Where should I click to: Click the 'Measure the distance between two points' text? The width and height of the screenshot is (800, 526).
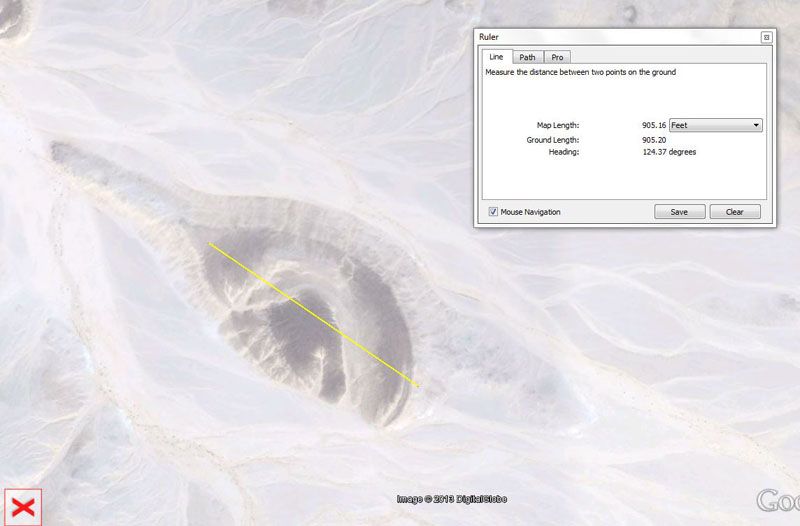point(581,72)
